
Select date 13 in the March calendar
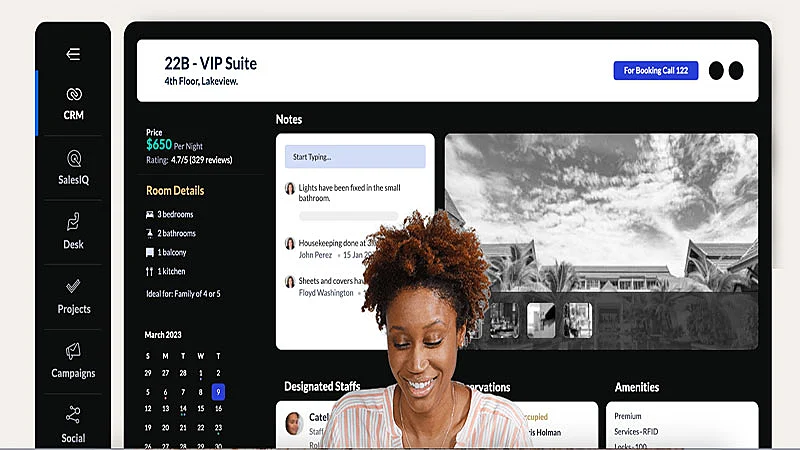point(165,409)
